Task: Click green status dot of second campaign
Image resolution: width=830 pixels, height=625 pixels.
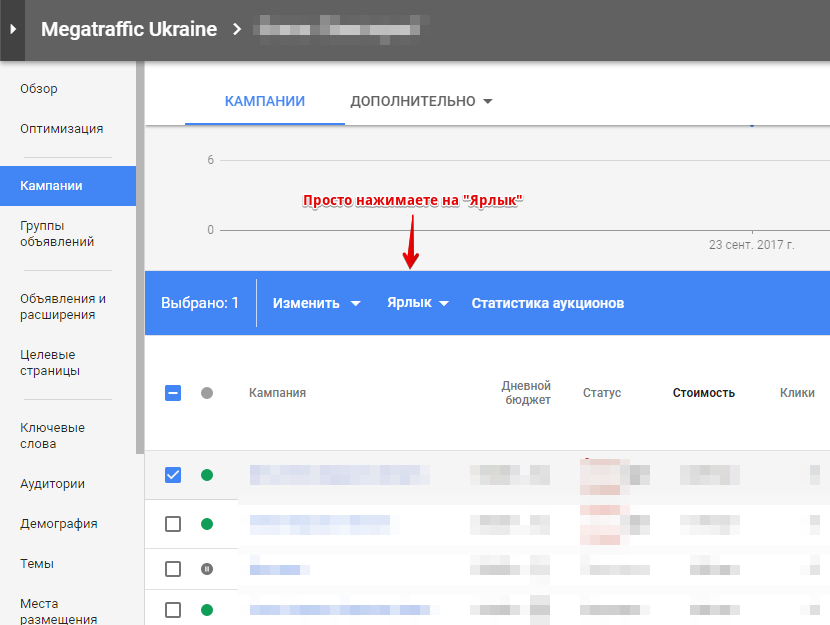Action: 207,524
